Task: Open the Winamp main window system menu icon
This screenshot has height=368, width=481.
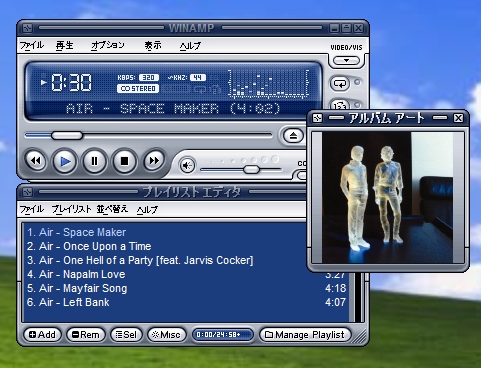Action: pyautogui.click(x=27, y=28)
